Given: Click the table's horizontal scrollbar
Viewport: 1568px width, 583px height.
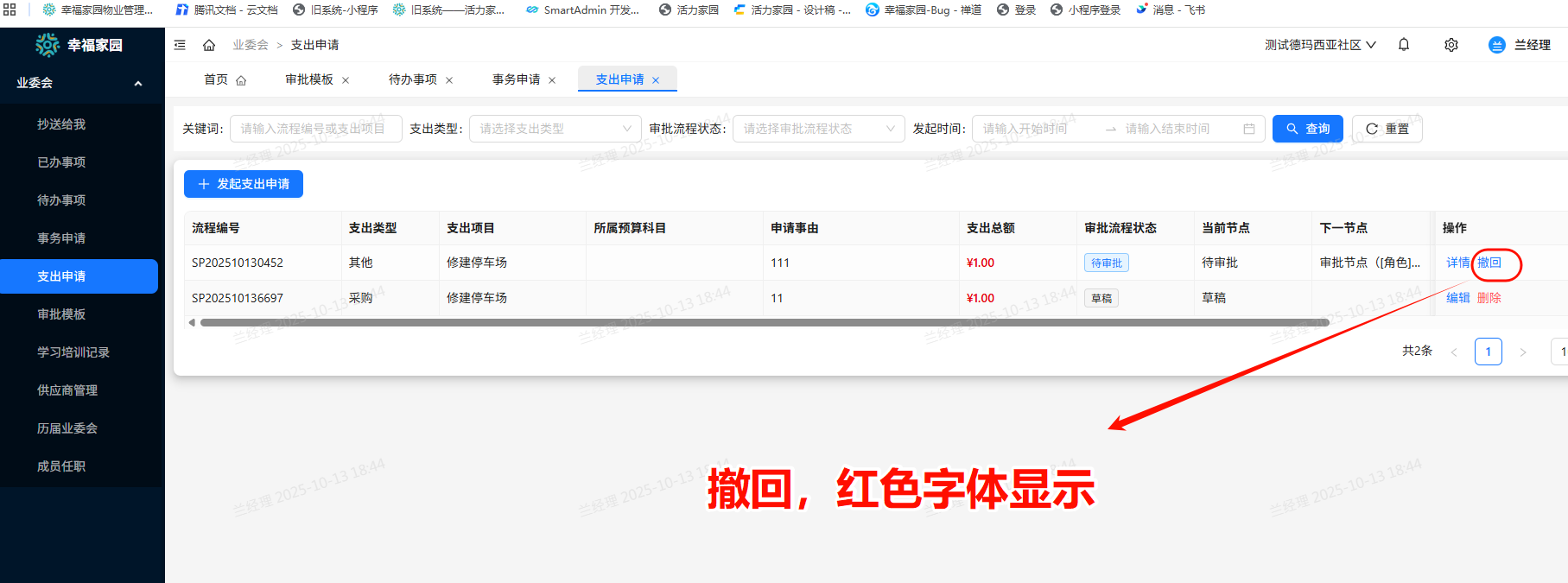Looking at the screenshot, I should 764,323.
